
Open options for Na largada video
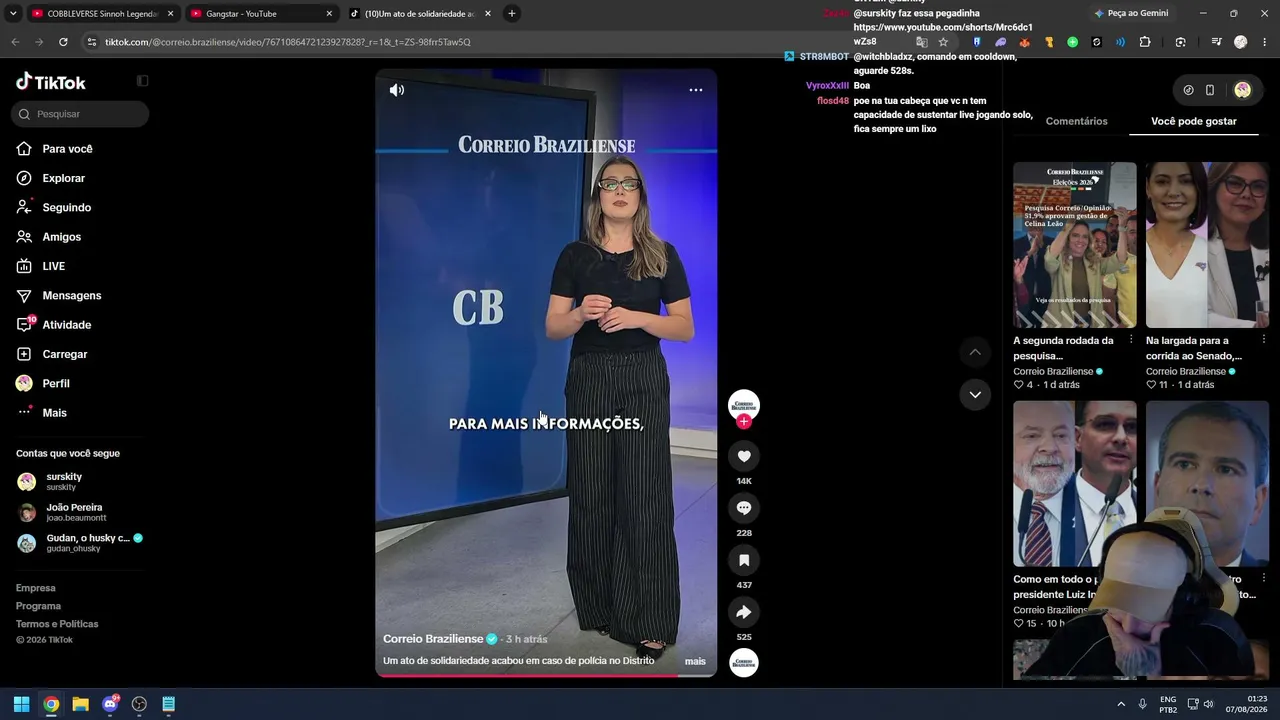click(1263, 340)
